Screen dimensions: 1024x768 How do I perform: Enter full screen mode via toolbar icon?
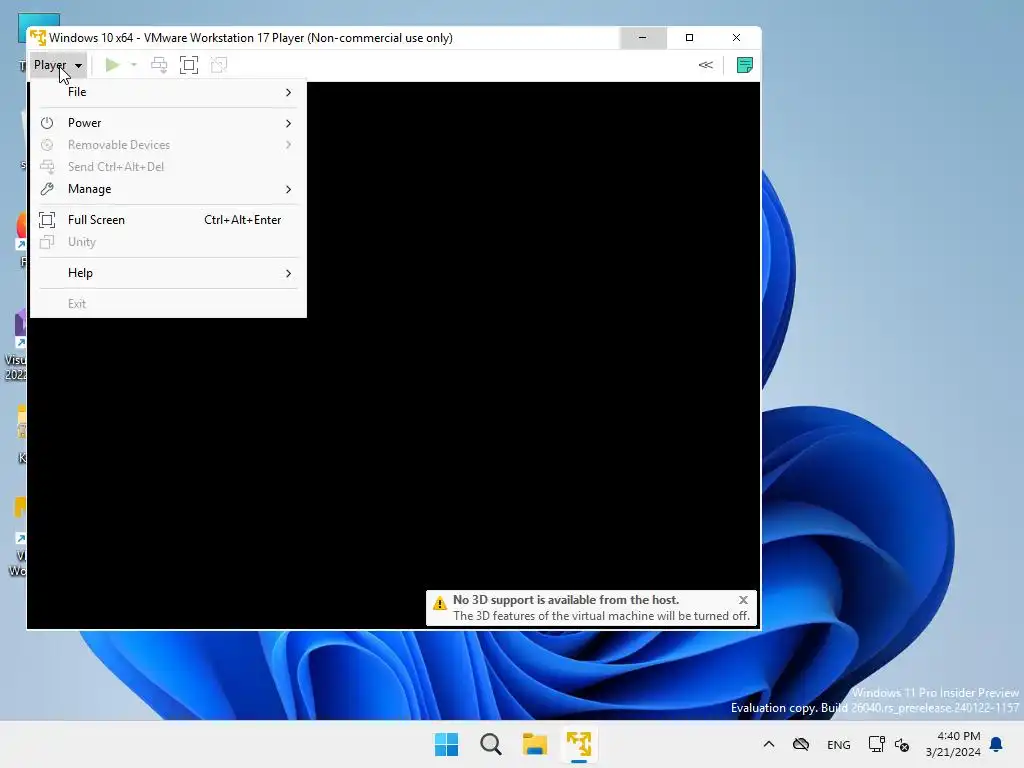point(189,65)
